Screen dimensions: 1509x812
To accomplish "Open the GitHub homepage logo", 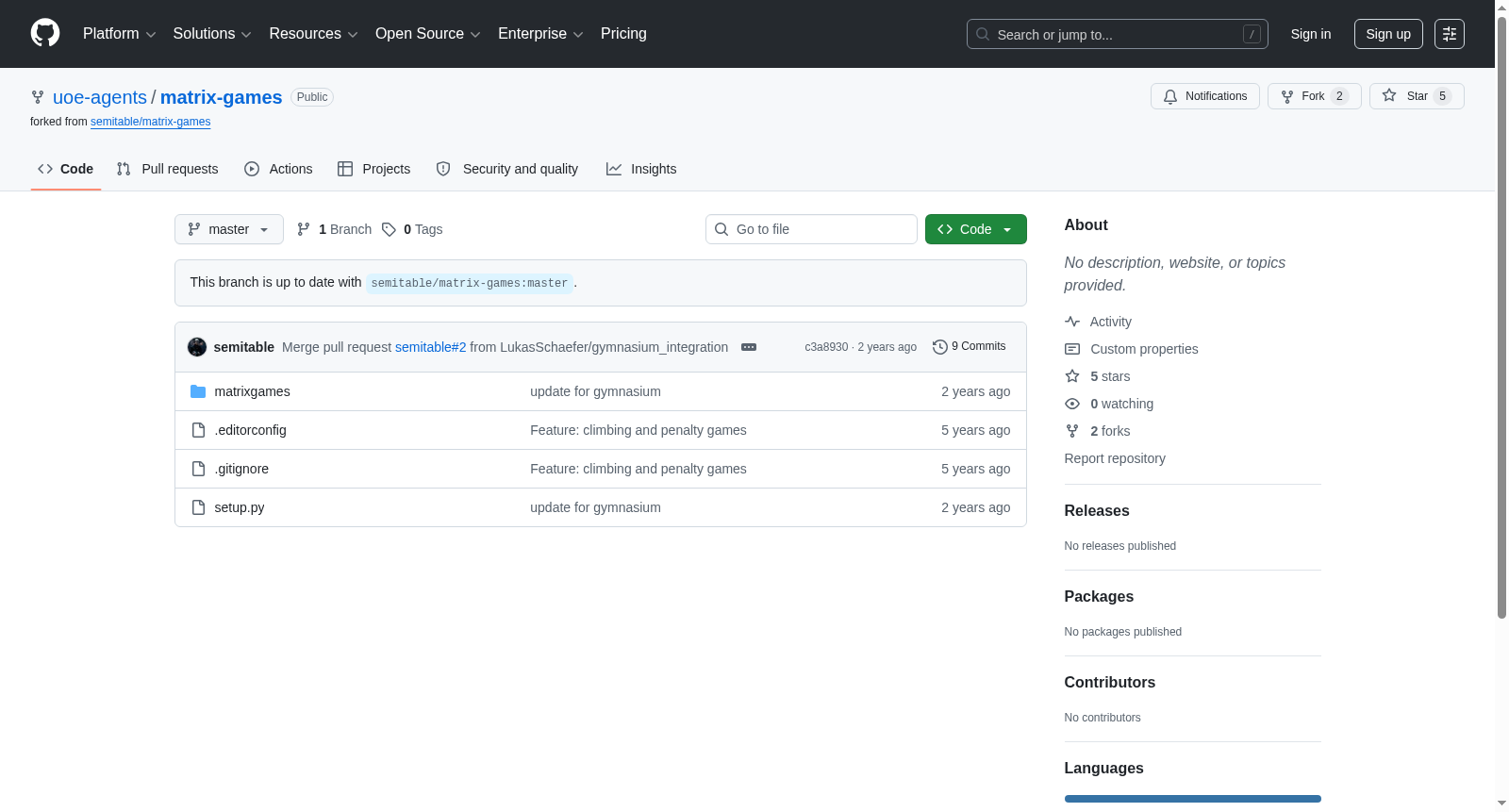I will coord(45,33).
